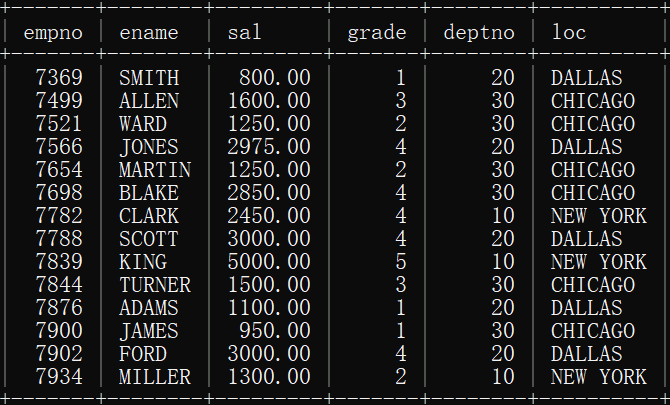670x405 pixels.
Task: Click the name TURNER
Action: click(x=155, y=285)
